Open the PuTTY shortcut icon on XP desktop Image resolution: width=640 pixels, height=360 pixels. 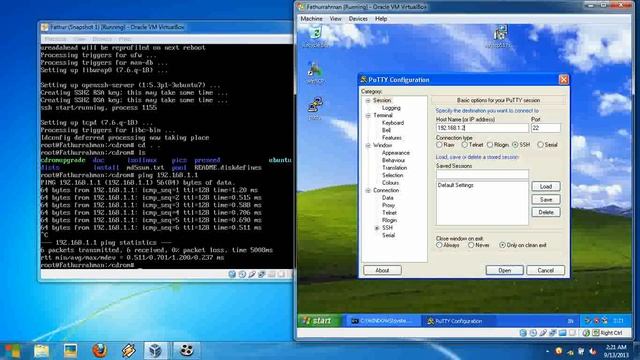(x=315, y=108)
